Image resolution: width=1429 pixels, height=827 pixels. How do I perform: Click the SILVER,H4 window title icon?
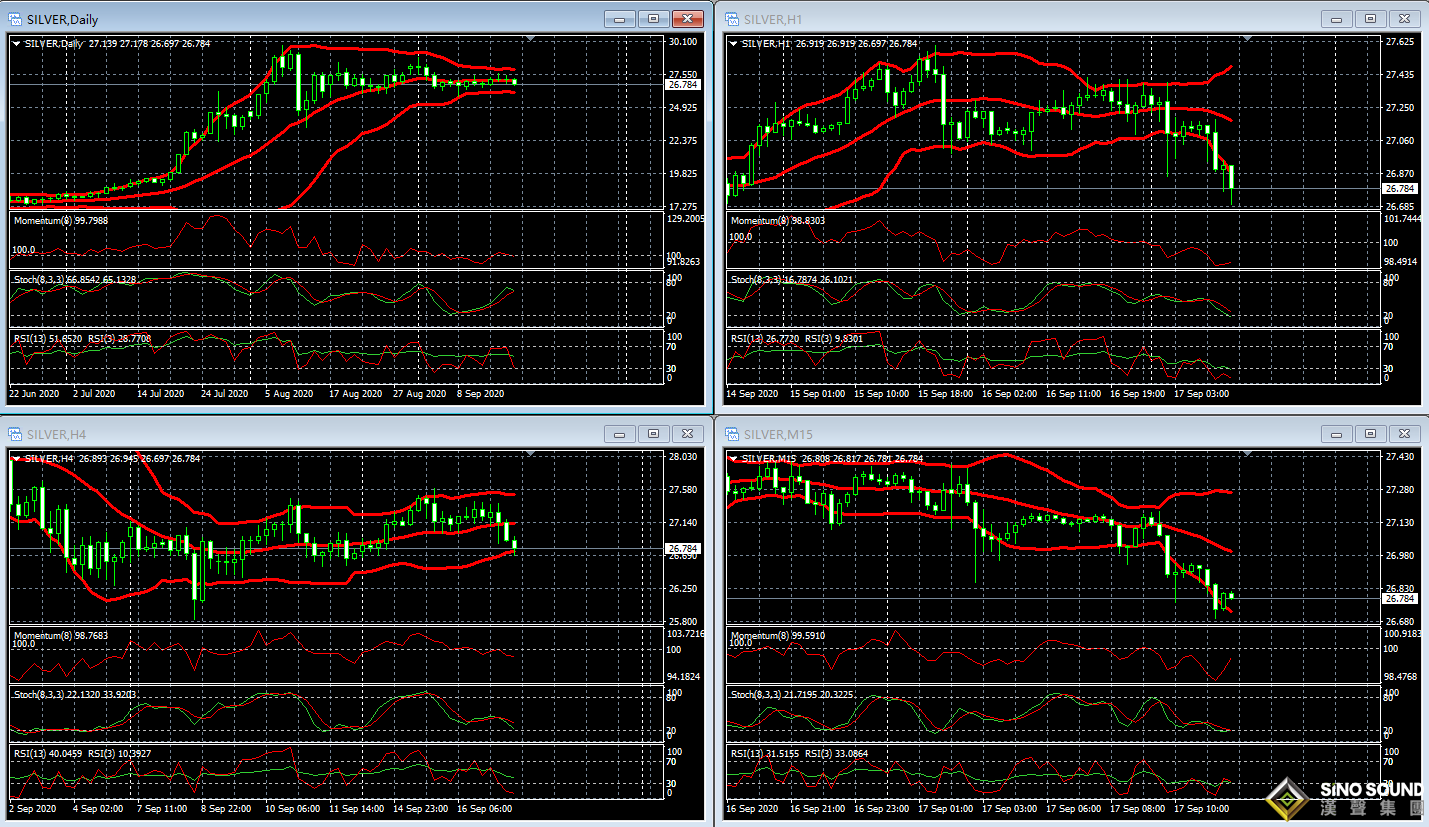click(16, 434)
